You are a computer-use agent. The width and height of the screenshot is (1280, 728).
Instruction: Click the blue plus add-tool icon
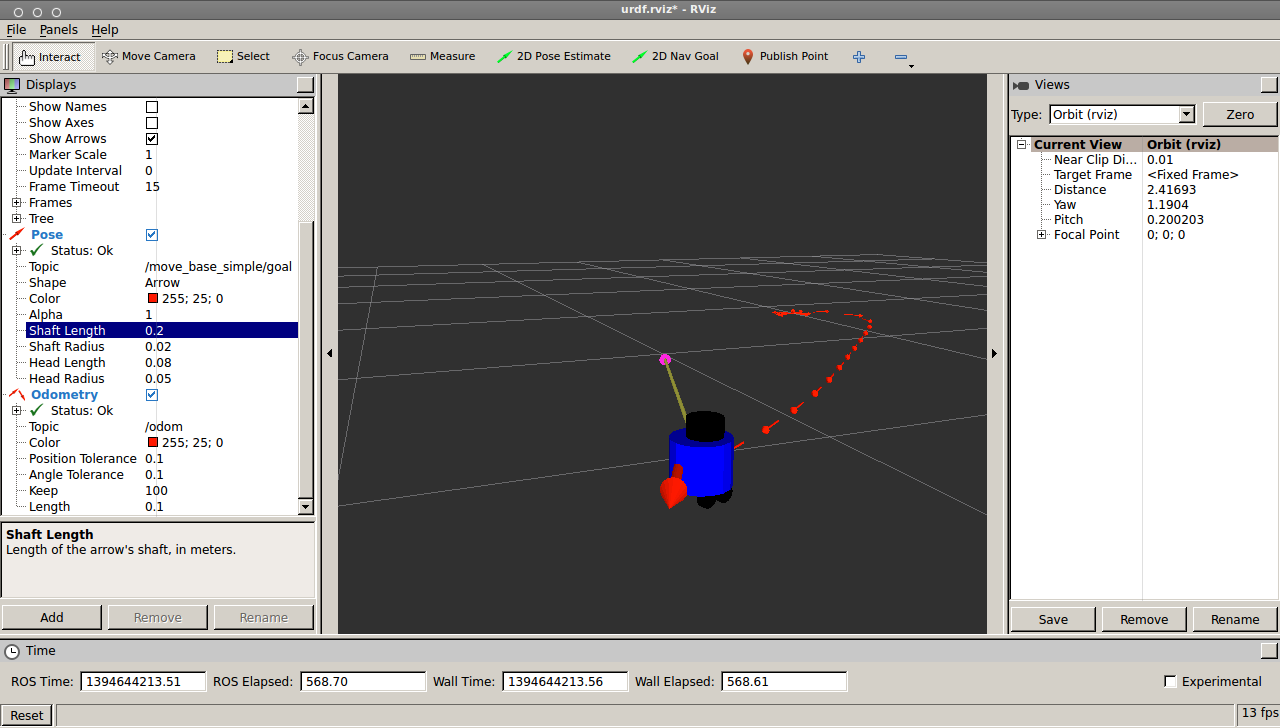[x=858, y=57]
